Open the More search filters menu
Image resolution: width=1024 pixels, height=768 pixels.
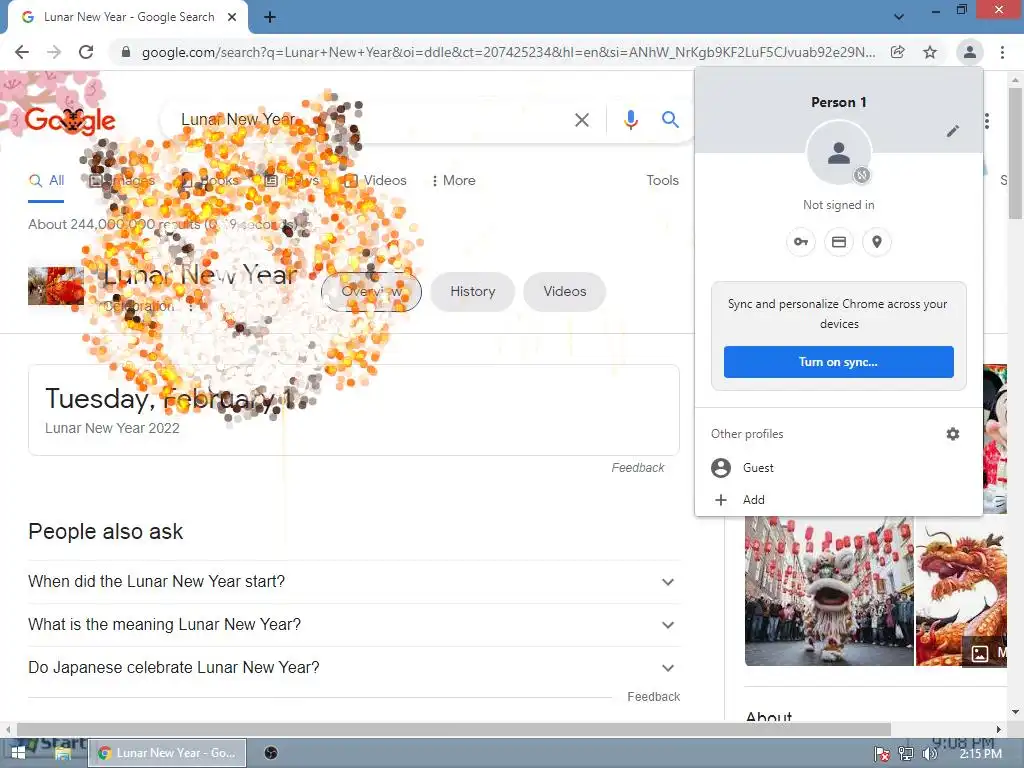[x=453, y=181]
